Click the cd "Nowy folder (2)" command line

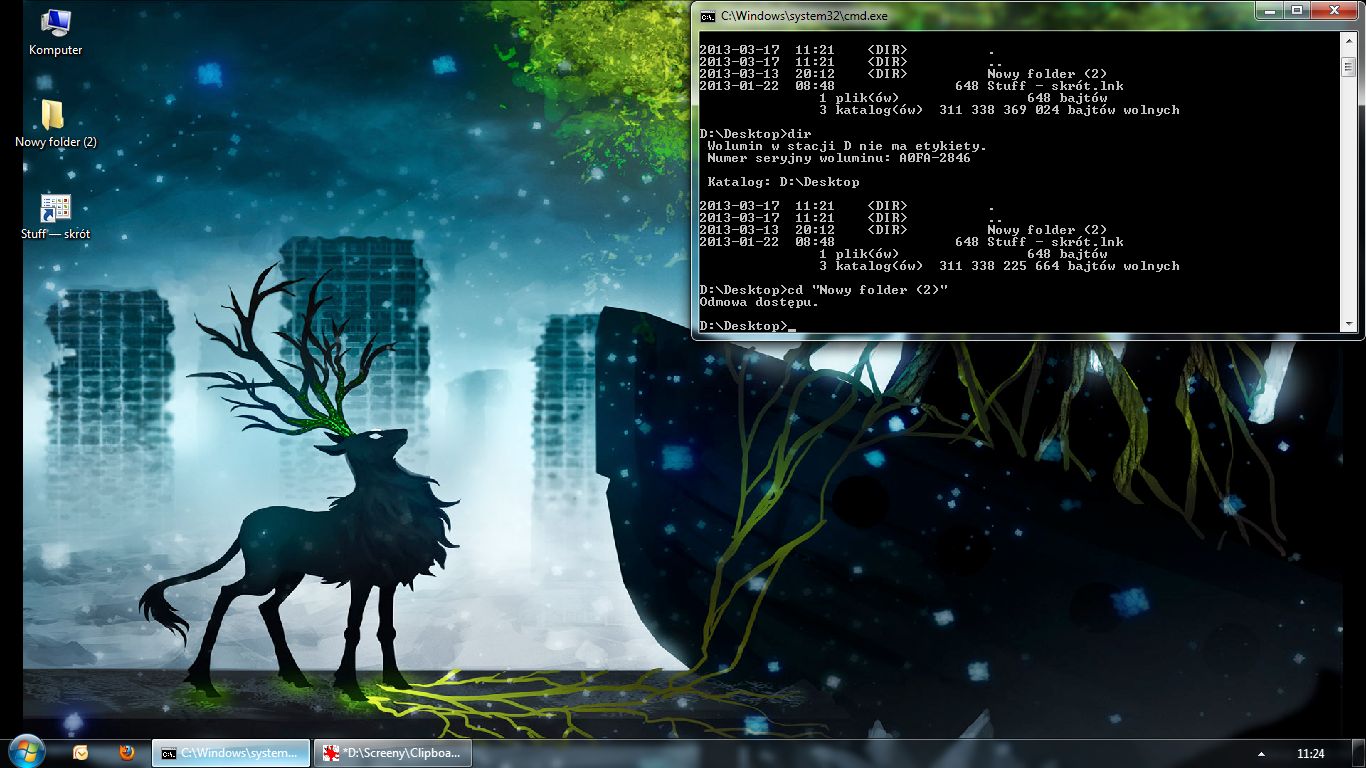[x=823, y=290]
